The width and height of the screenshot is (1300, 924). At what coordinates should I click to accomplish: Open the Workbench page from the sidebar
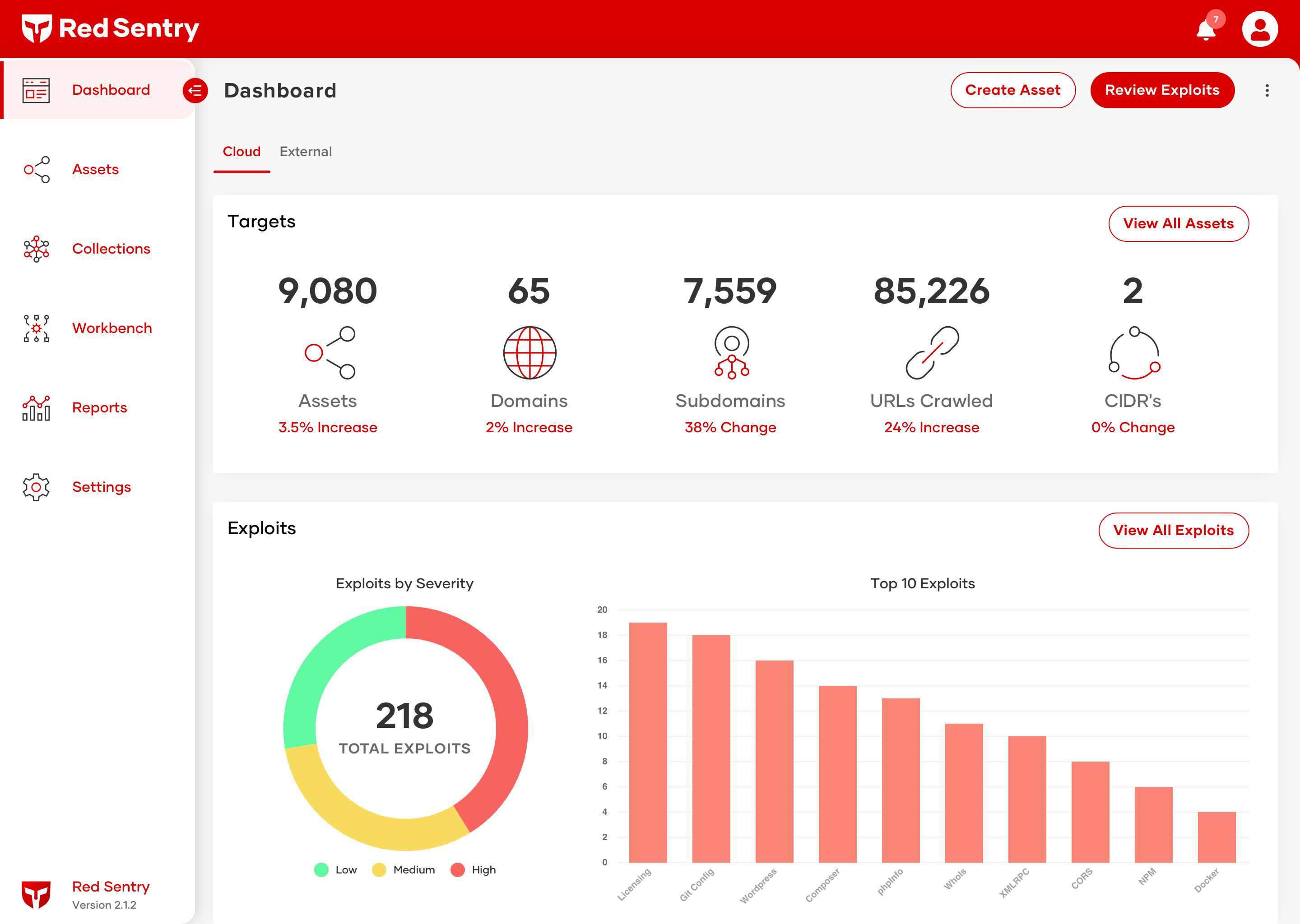(x=111, y=328)
